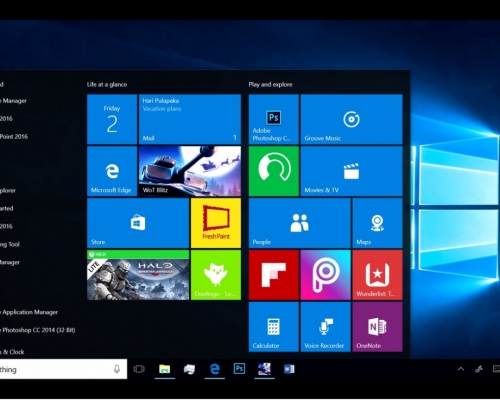Open the '& Clock' app list entry

pos(12,352)
